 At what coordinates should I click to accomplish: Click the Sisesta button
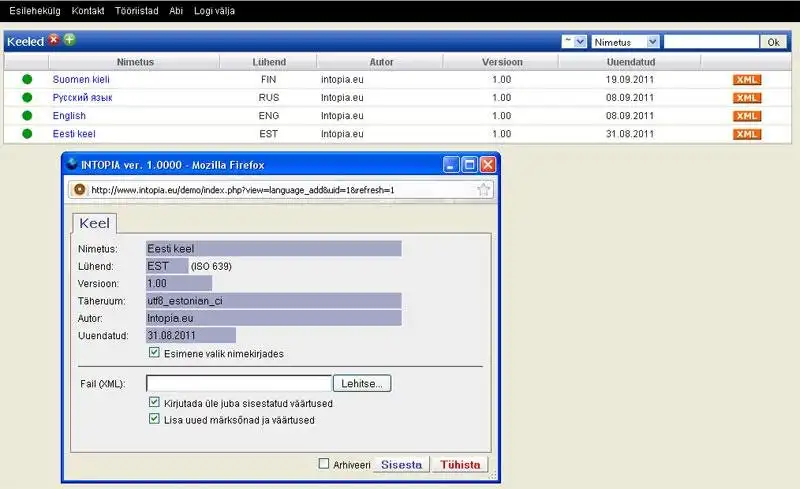click(401, 464)
